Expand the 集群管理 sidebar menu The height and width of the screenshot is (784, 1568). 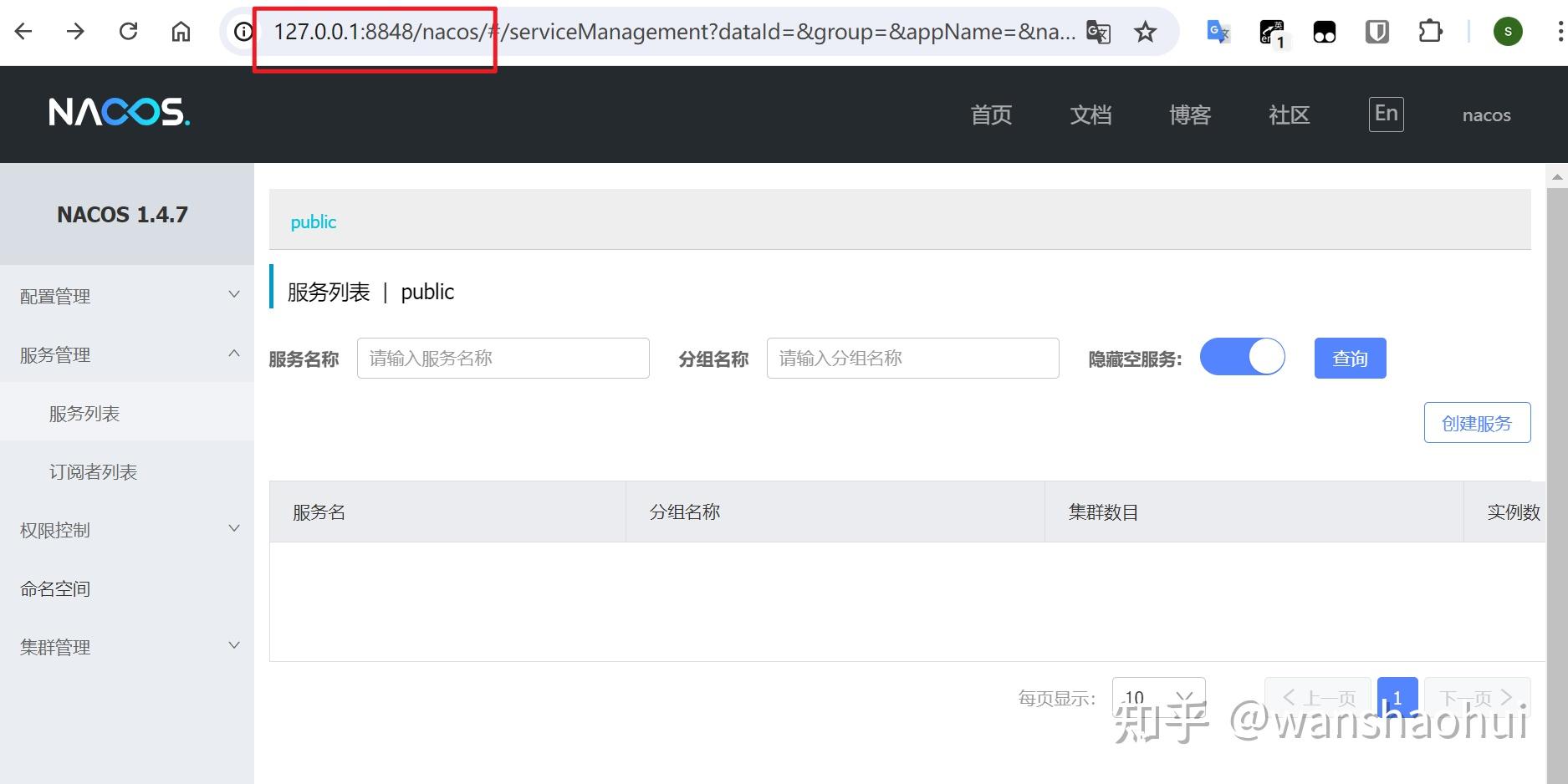(127, 647)
